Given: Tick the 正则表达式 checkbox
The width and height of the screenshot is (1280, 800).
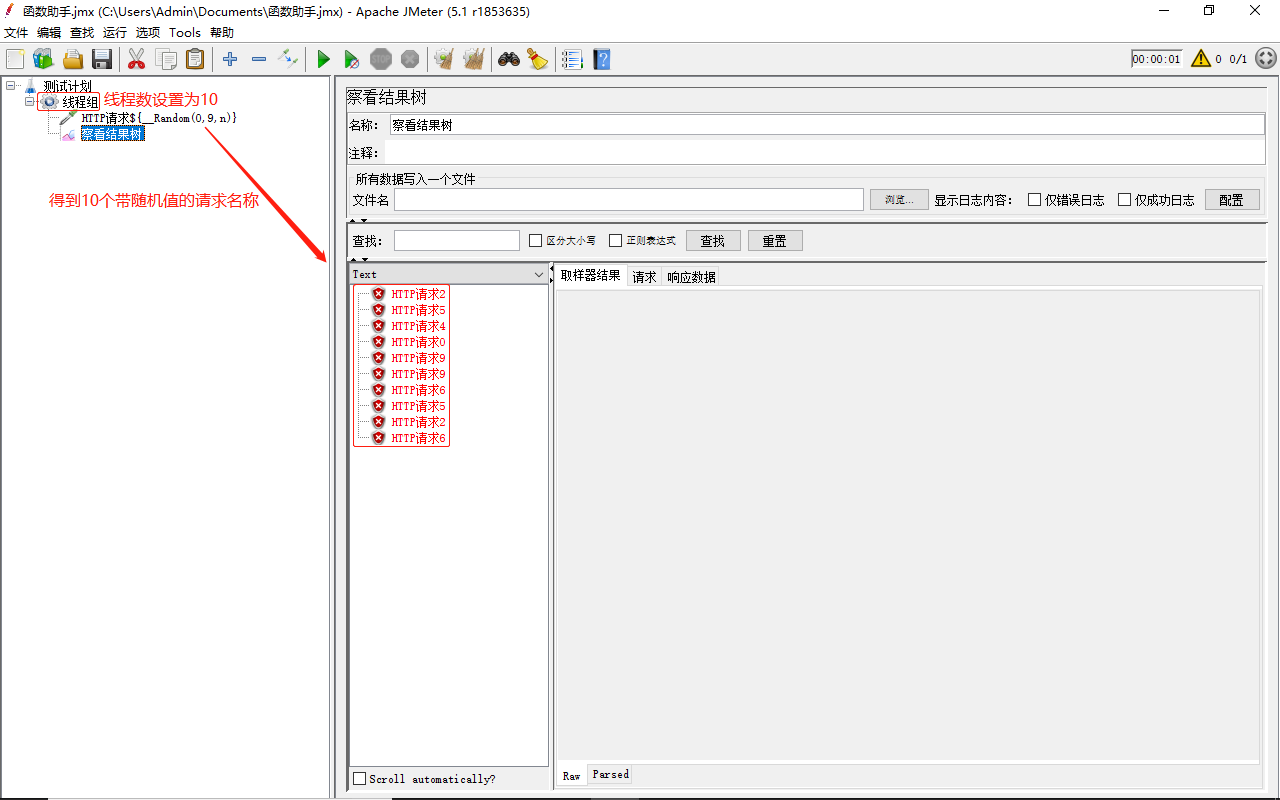Looking at the screenshot, I should point(616,240).
